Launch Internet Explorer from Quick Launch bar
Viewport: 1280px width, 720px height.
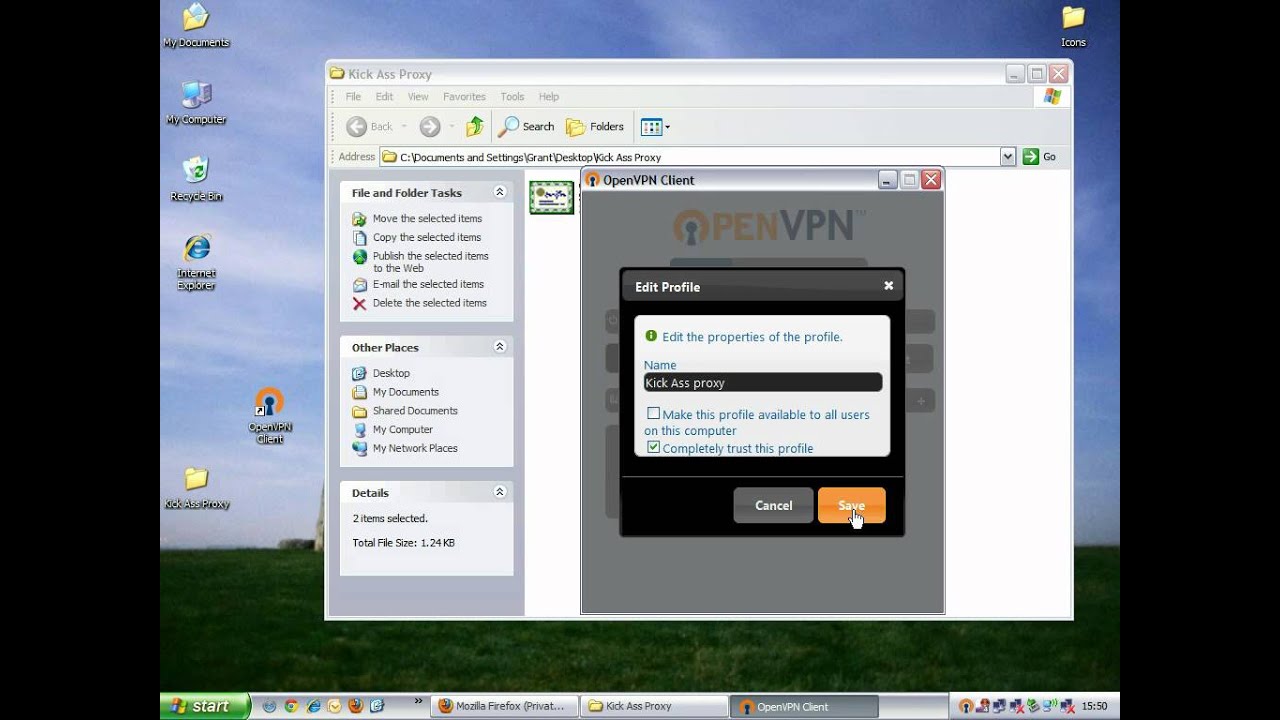point(312,706)
